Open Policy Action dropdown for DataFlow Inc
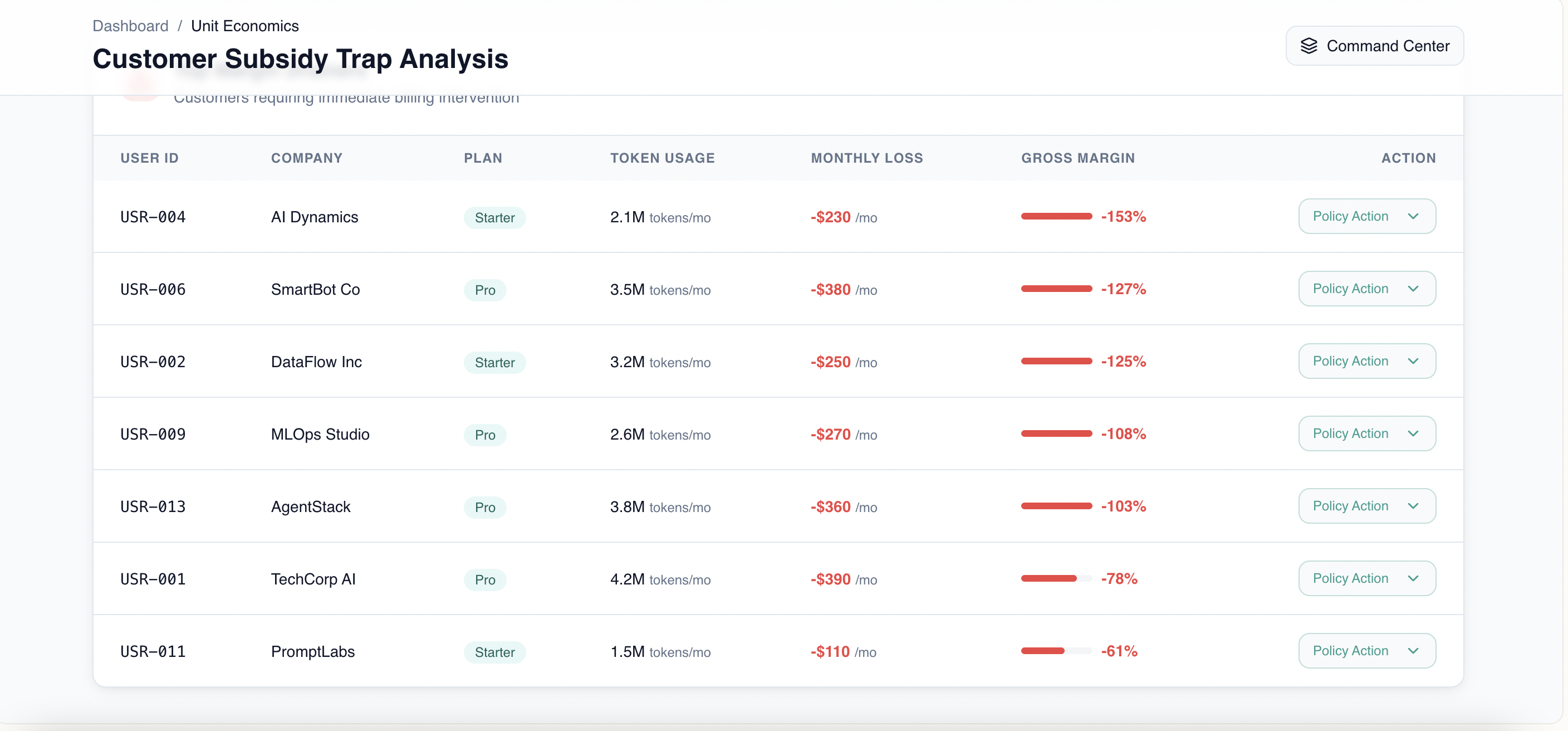This screenshot has width=1568, height=731. [x=1366, y=361]
